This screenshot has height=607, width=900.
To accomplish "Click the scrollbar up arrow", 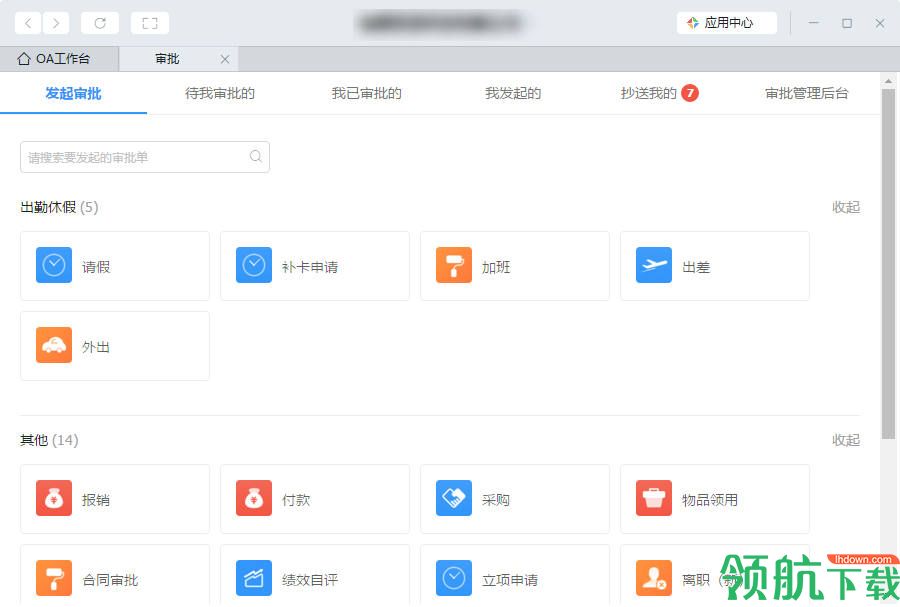I will coord(889,81).
